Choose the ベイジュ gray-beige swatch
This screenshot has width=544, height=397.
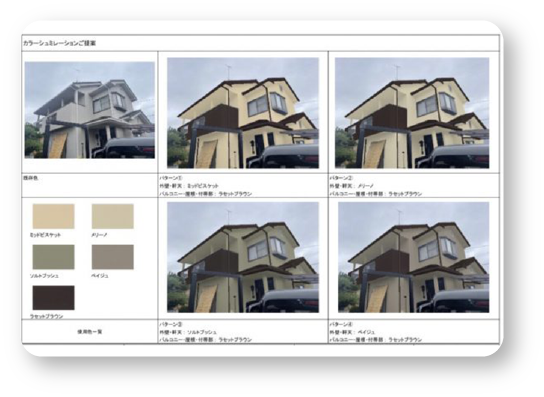pyautogui.click(x=112, y=257)
